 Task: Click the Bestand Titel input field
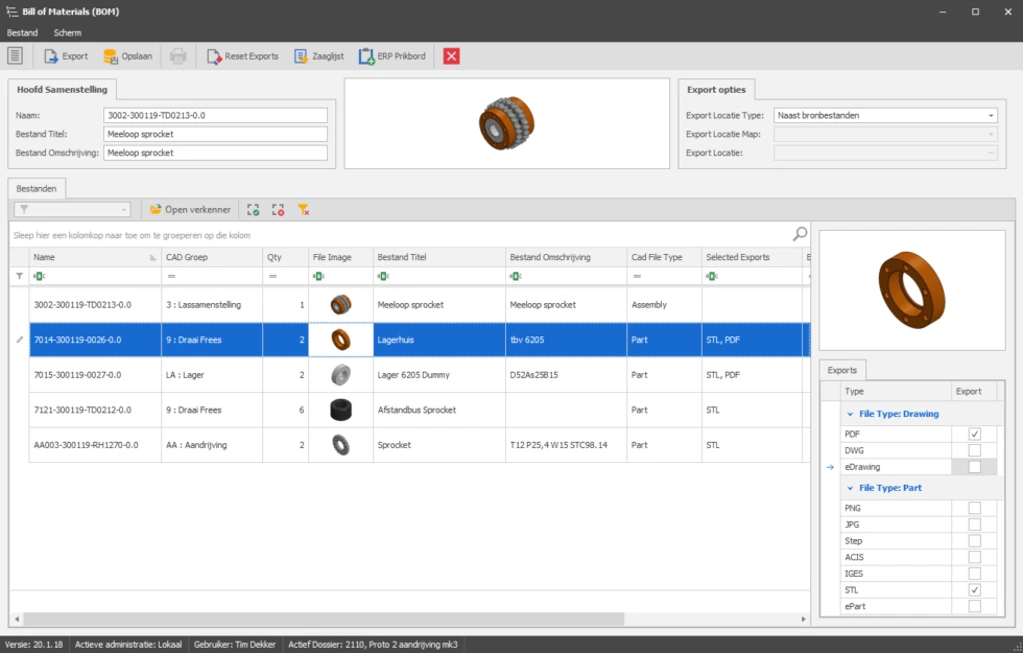(x=215, y=134)
